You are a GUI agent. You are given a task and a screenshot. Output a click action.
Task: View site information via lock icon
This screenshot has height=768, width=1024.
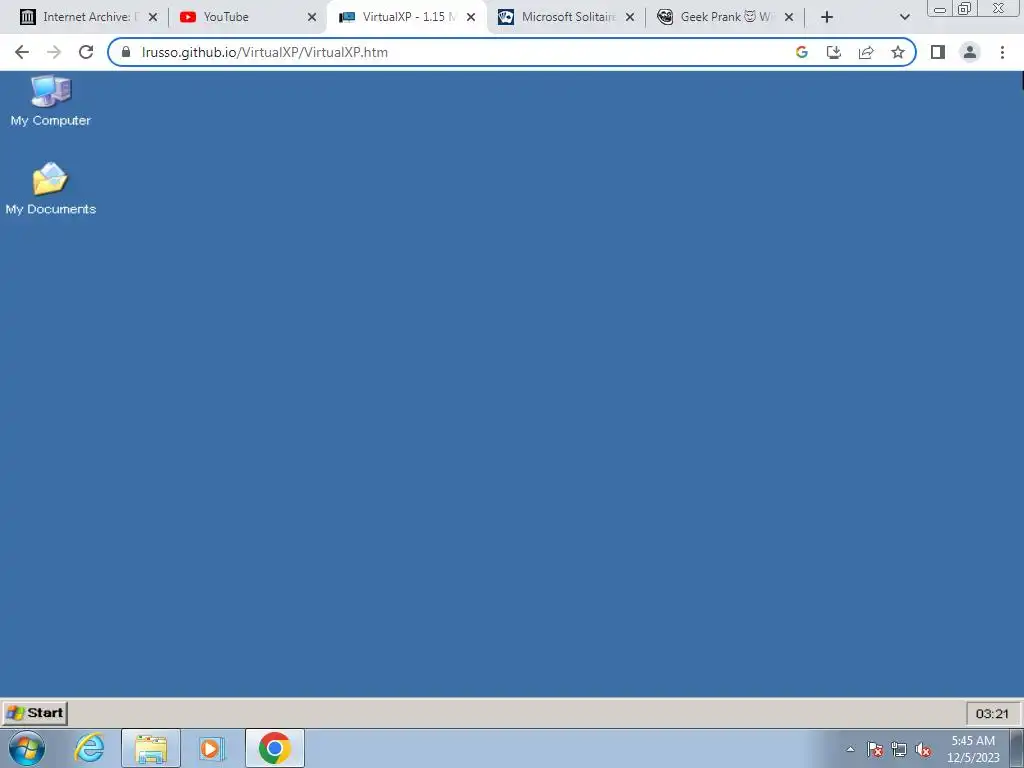pos(126,52)
